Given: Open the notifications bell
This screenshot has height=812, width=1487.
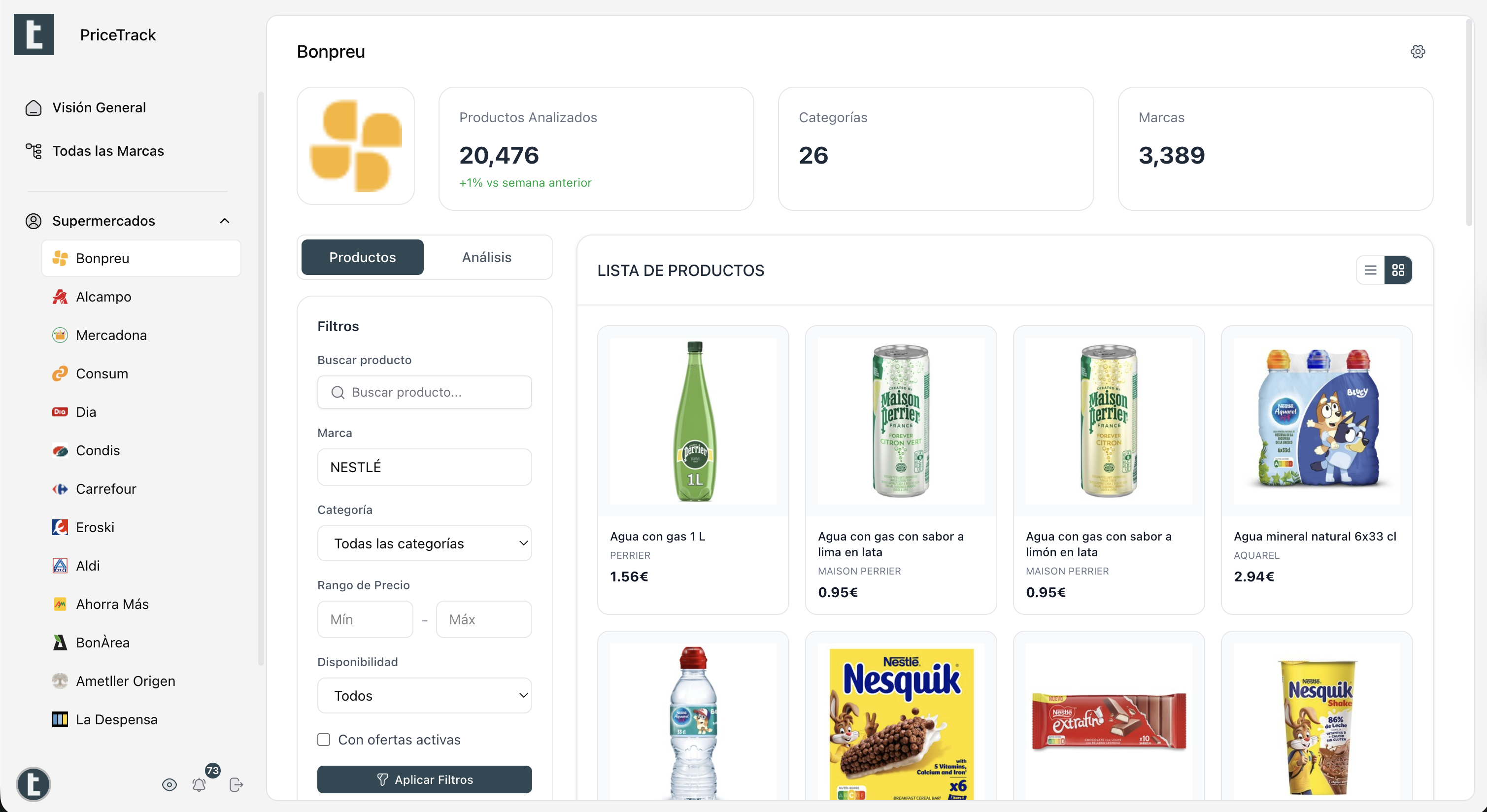Looking at the screenshot, I should (199, 784).
